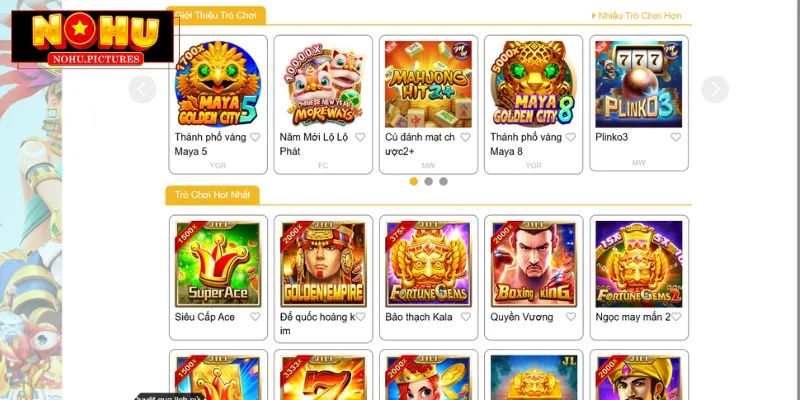Play the Boxing King game icon
Image resolution: width=800 pixels, height=400 pixels.
click(x=533, y=264)
